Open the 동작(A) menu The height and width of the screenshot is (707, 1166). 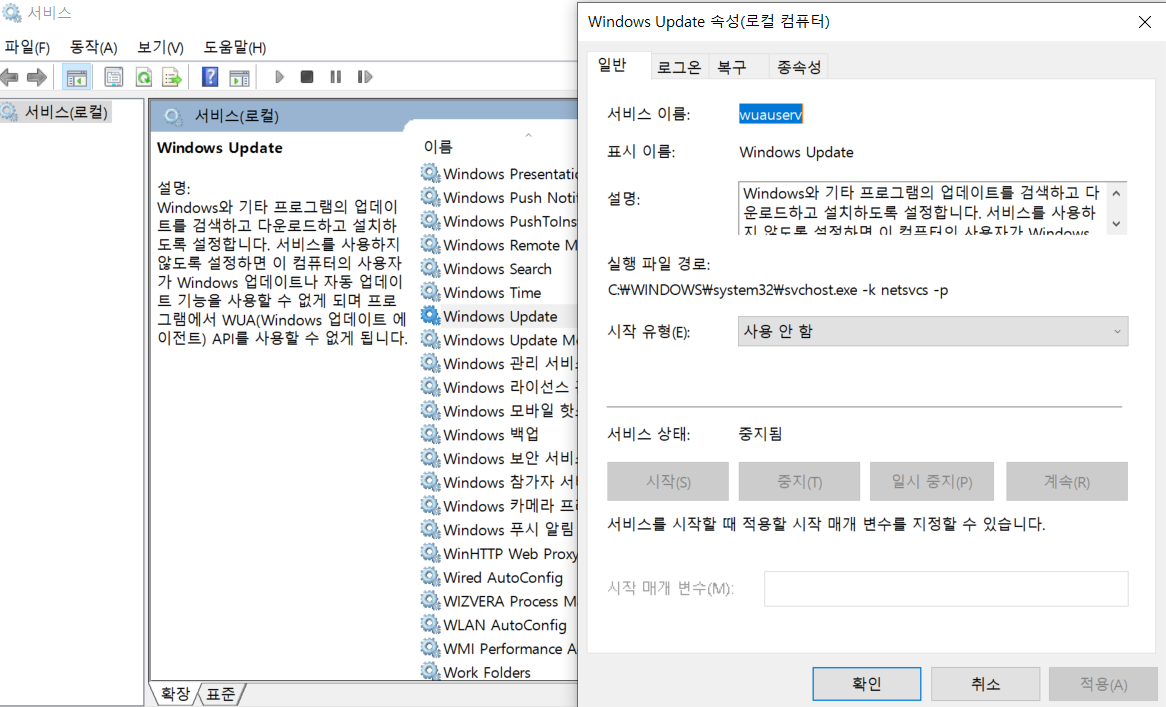[x=94, y=48]
